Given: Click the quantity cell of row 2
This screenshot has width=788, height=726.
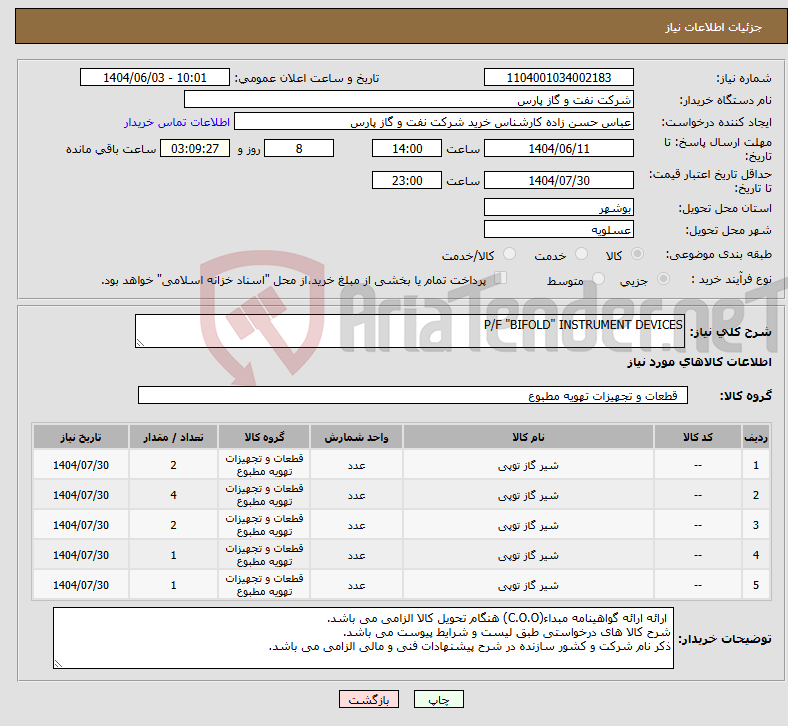Looking at the screenshot, I should (173, 495).
